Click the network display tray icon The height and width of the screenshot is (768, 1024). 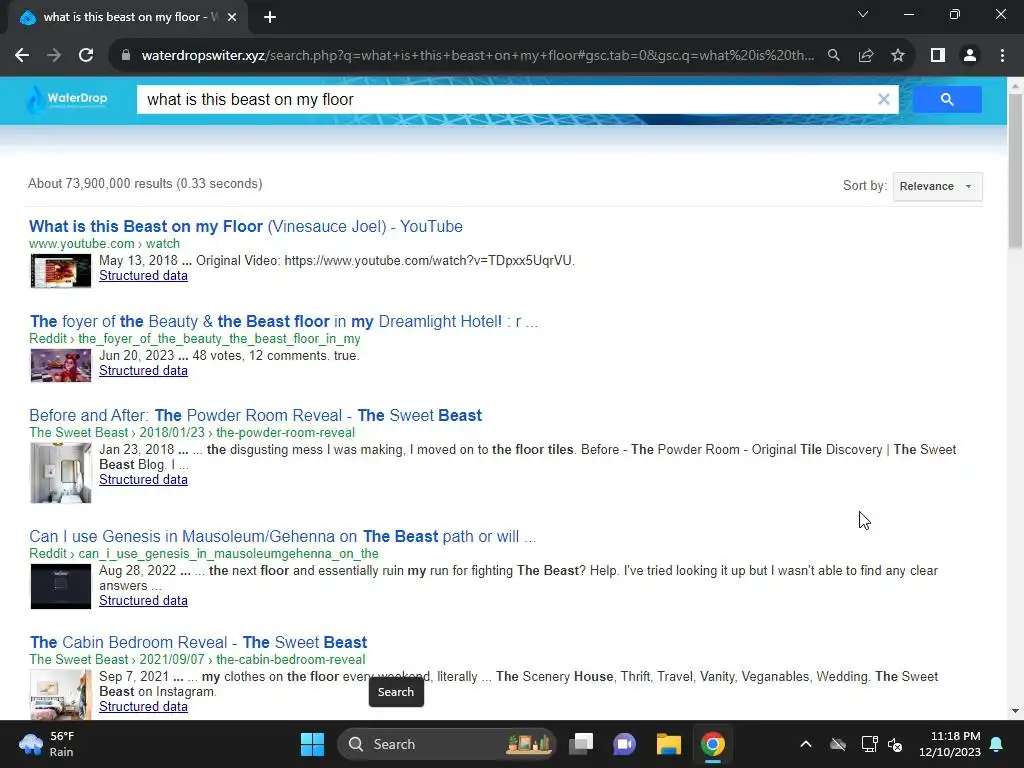point(869,744)
